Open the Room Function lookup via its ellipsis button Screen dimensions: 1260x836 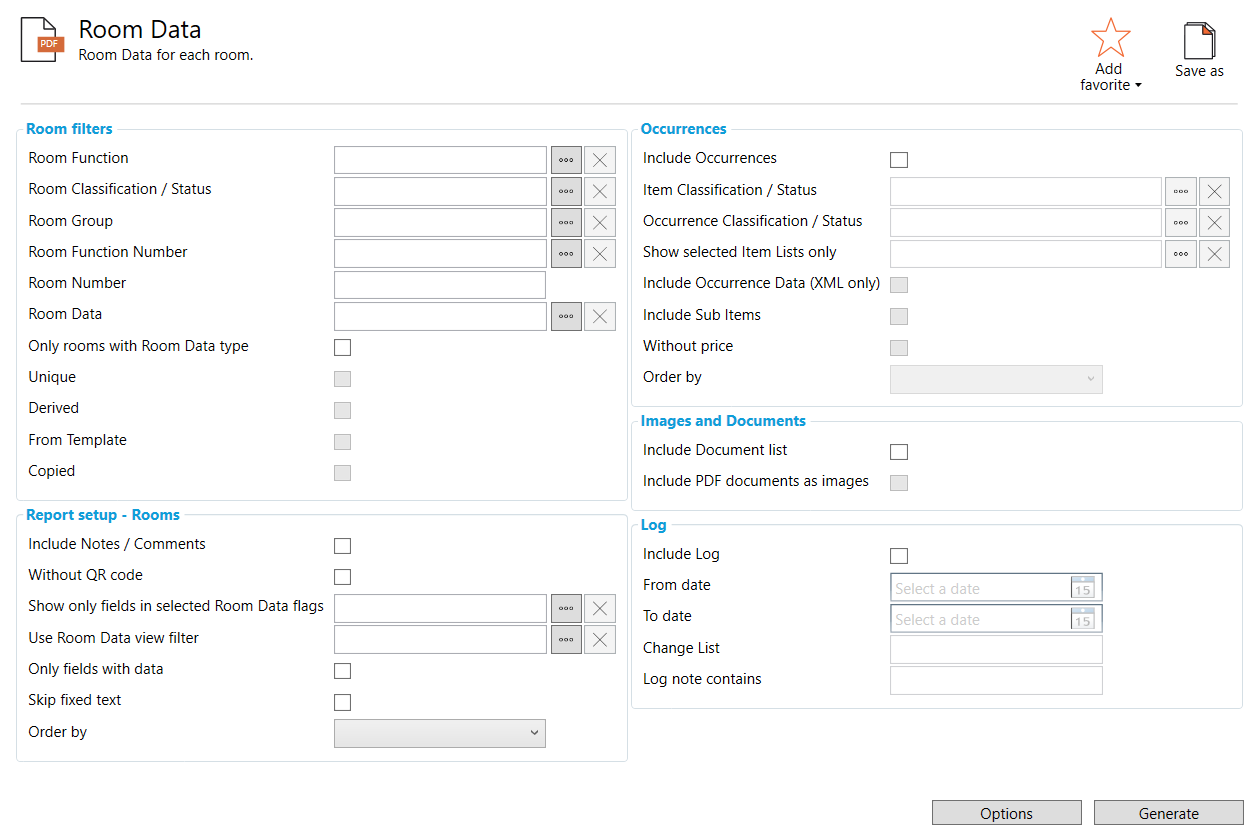565,159
